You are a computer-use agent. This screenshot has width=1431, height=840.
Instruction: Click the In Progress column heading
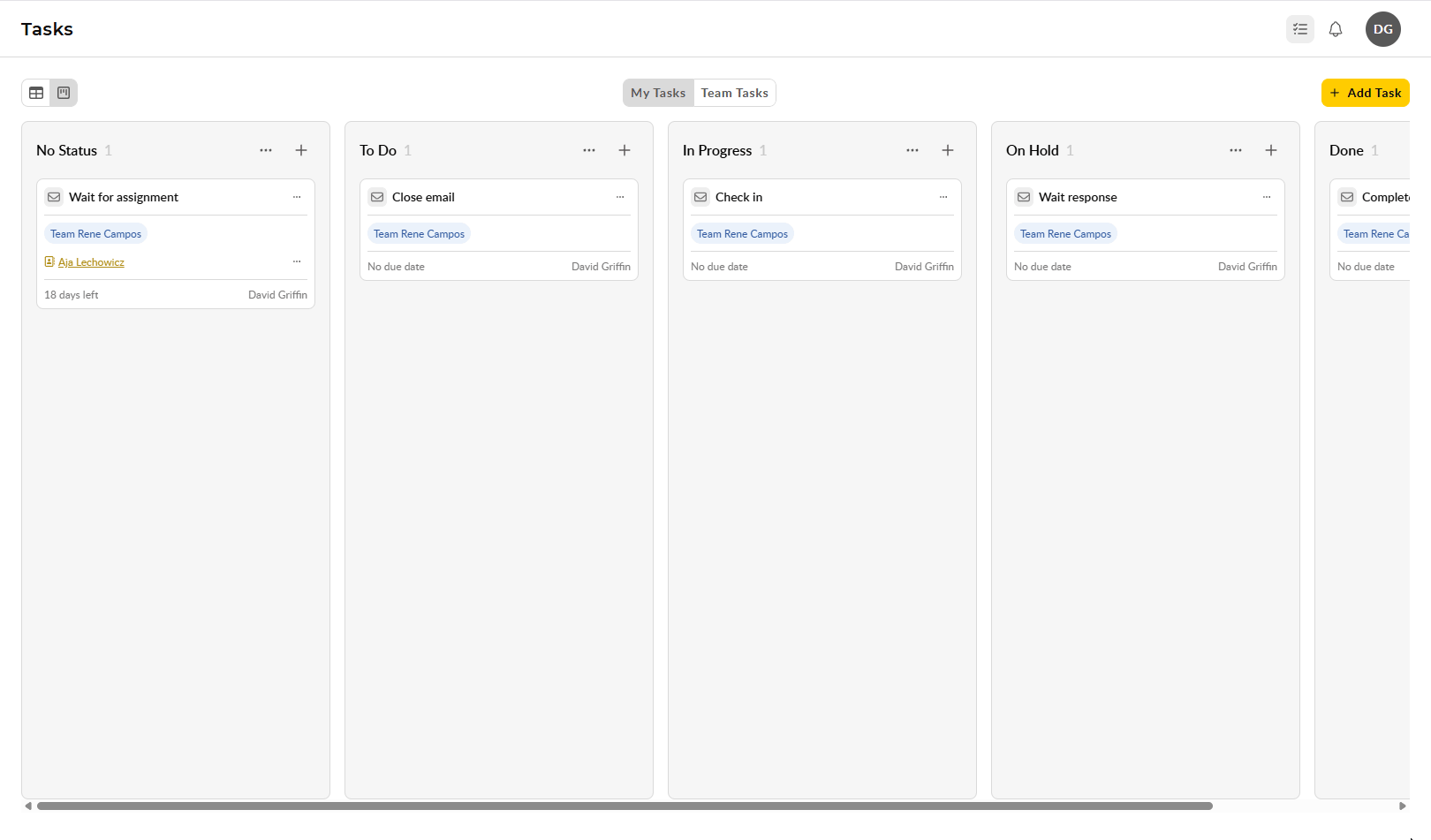click(x=717, y=150)
